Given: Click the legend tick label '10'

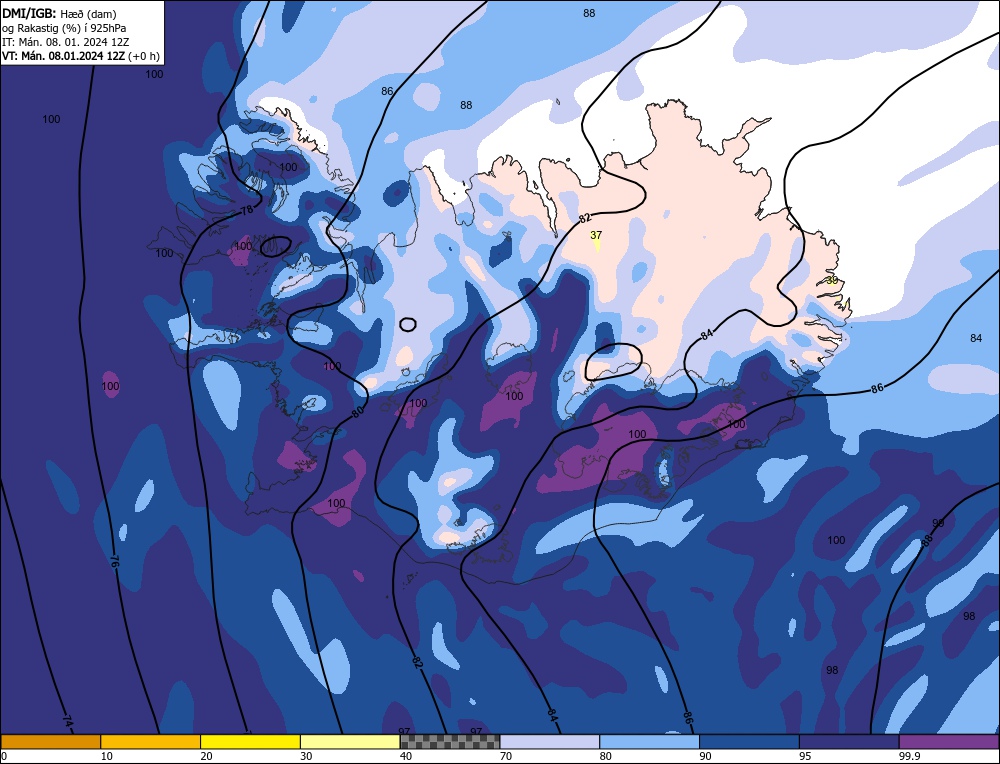Looking at the screenshot, I should tap(106, 756).
